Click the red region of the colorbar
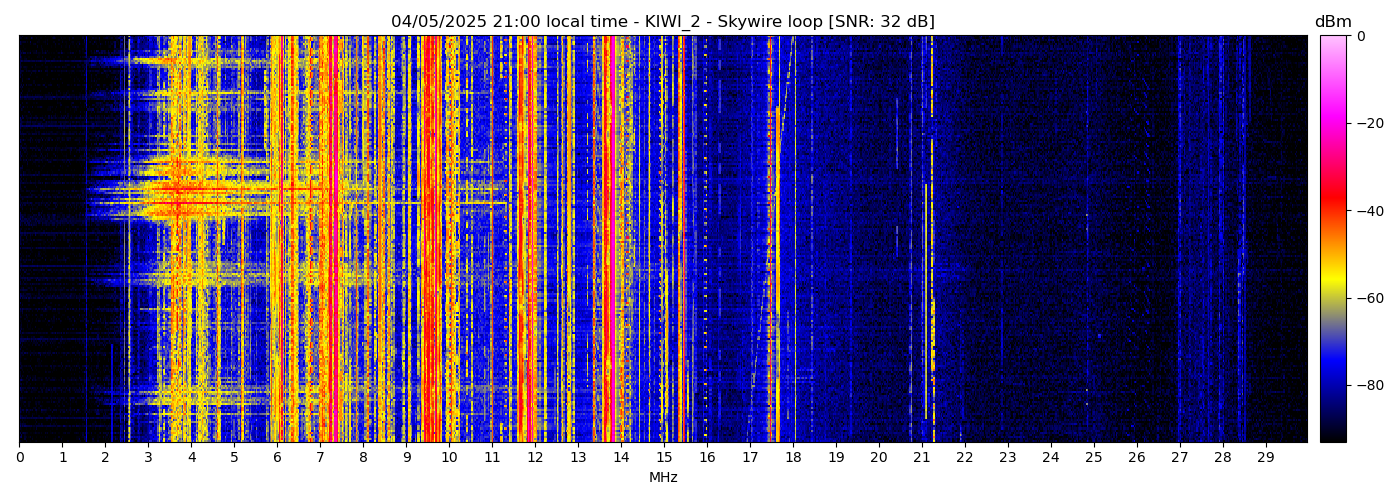Screen dimensions: 1400x500 [x=1333, y=200]
